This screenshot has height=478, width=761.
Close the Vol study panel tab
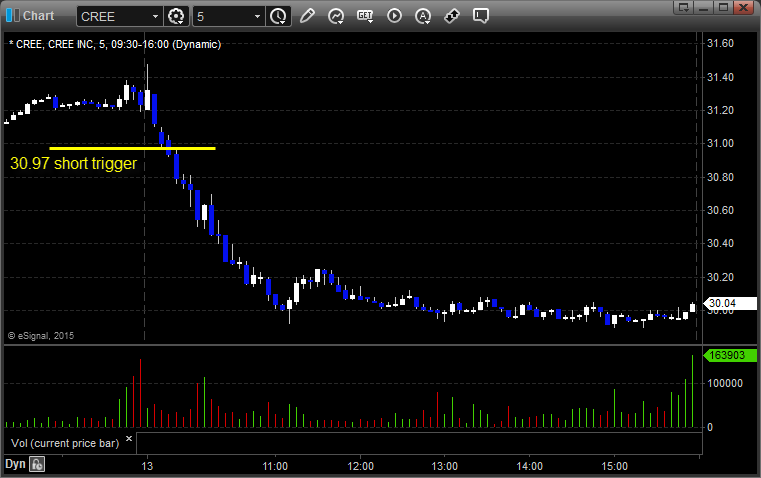pos(128,438)
